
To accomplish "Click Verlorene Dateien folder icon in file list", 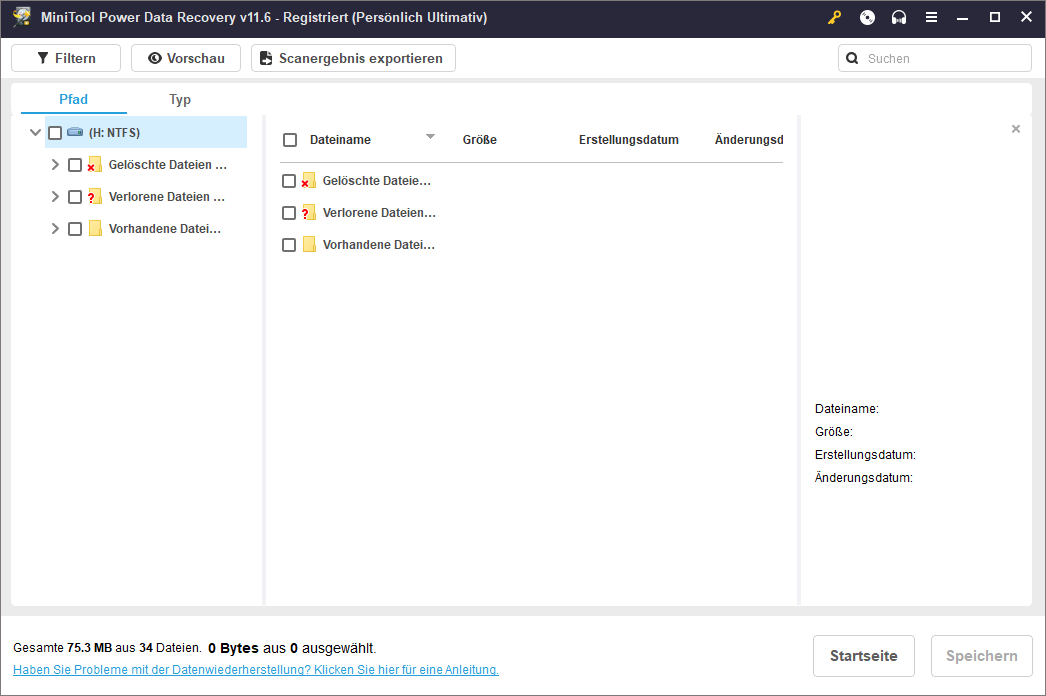I will click(309, 213).
